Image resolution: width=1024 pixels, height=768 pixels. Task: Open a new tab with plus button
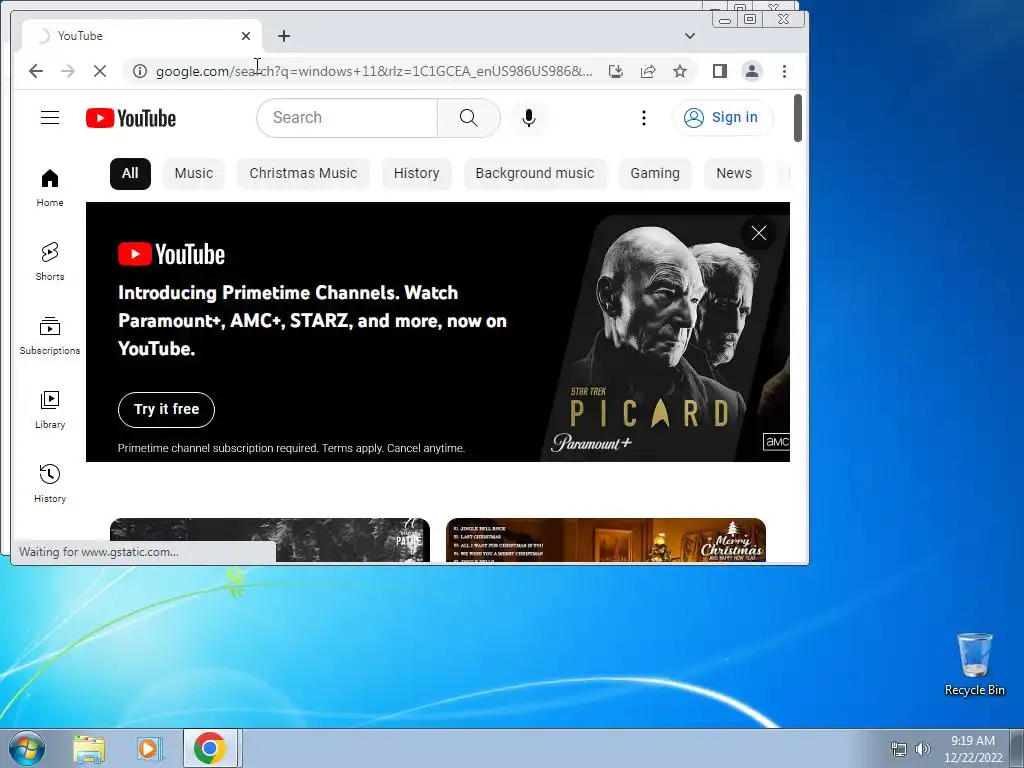click(283, 36)
